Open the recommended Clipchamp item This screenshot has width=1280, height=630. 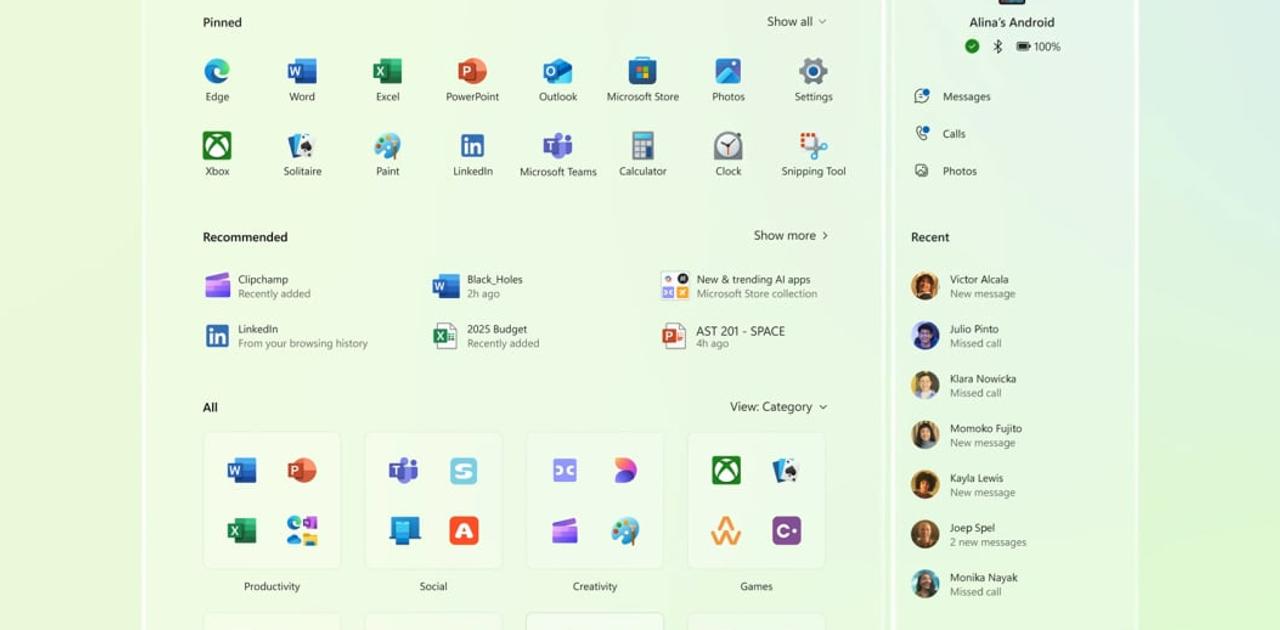258,286
